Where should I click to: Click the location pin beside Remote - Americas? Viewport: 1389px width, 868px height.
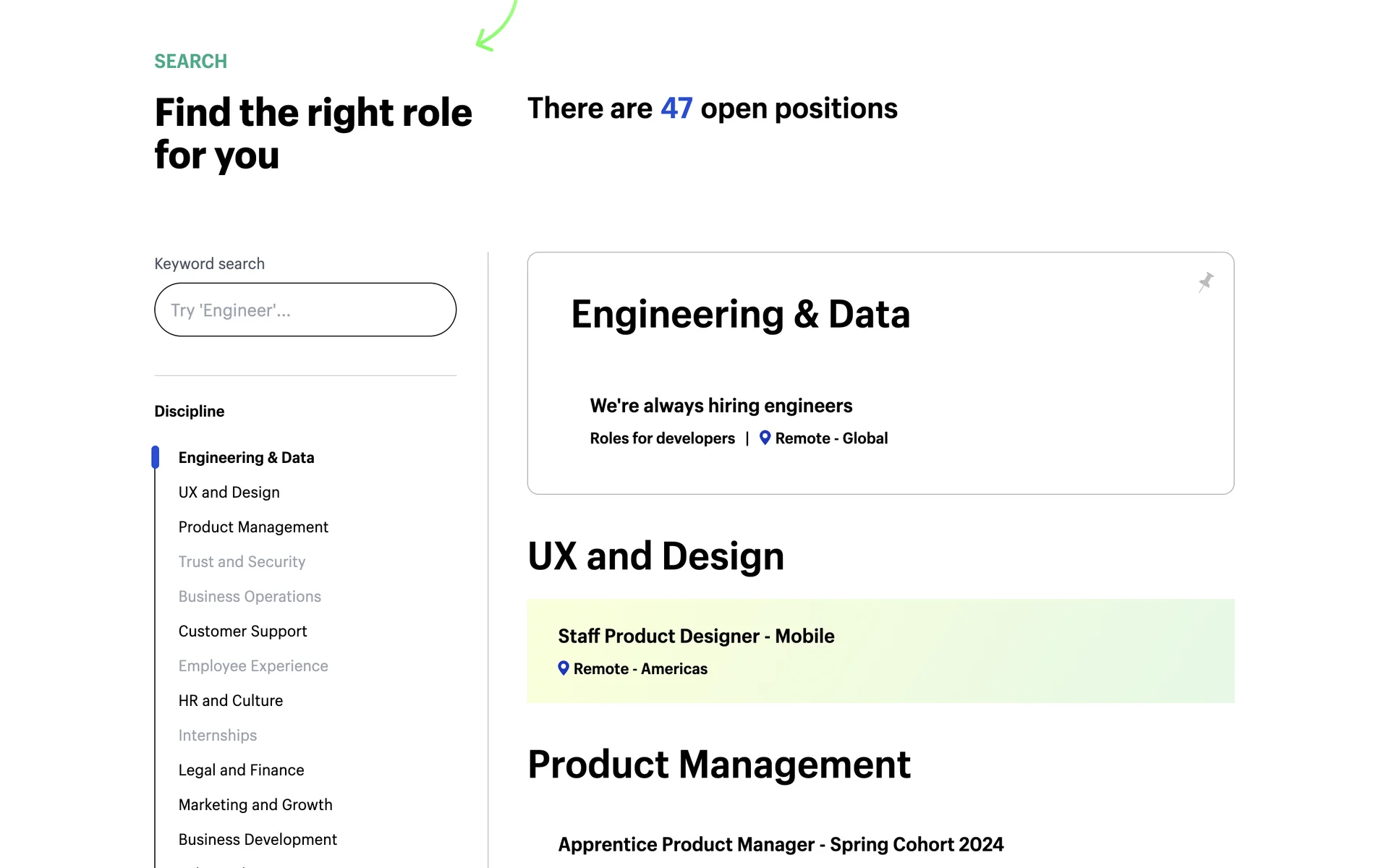pyautogui.click(x=564, y=668)
